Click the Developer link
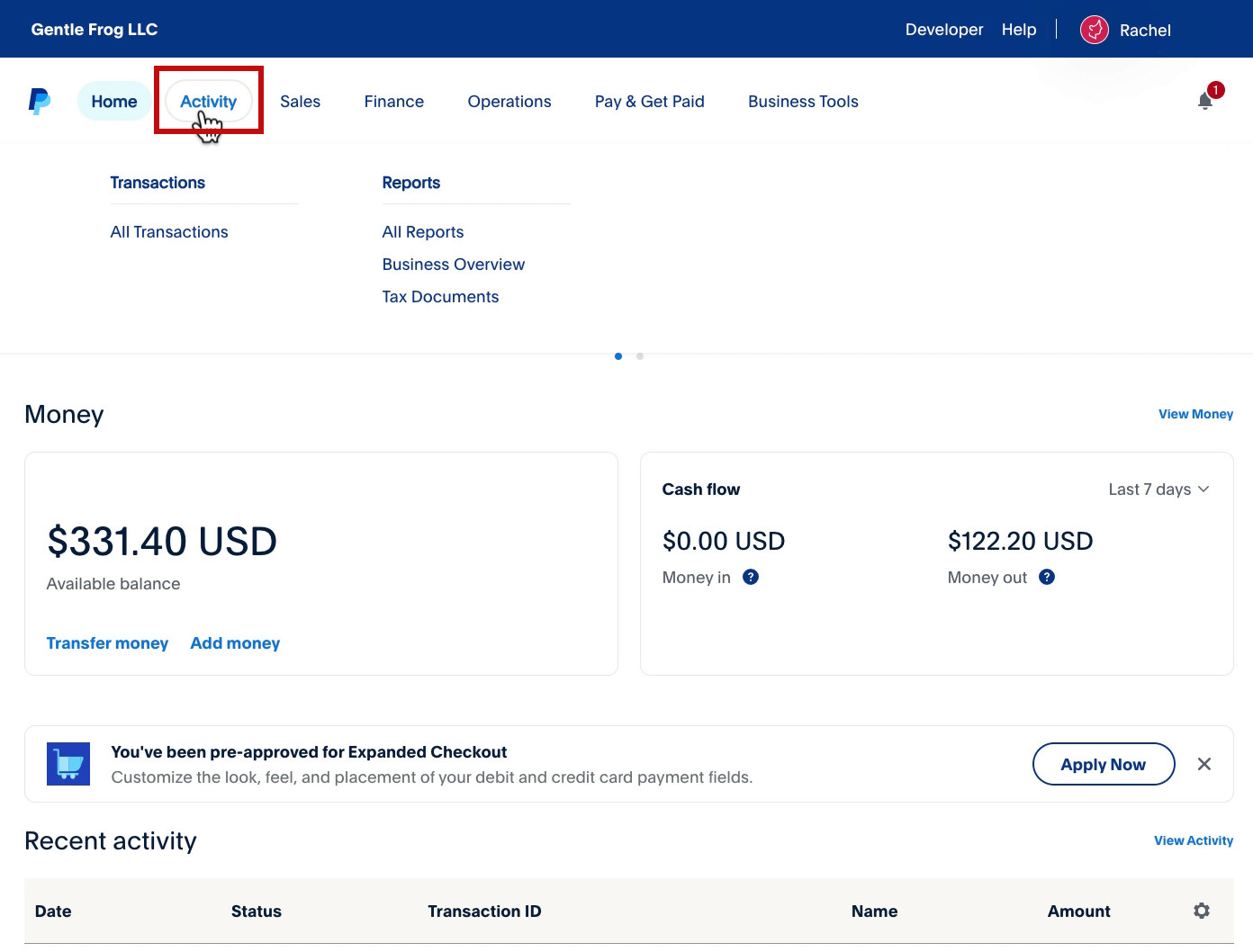1253x952 pixels. (x=944, y=30)
